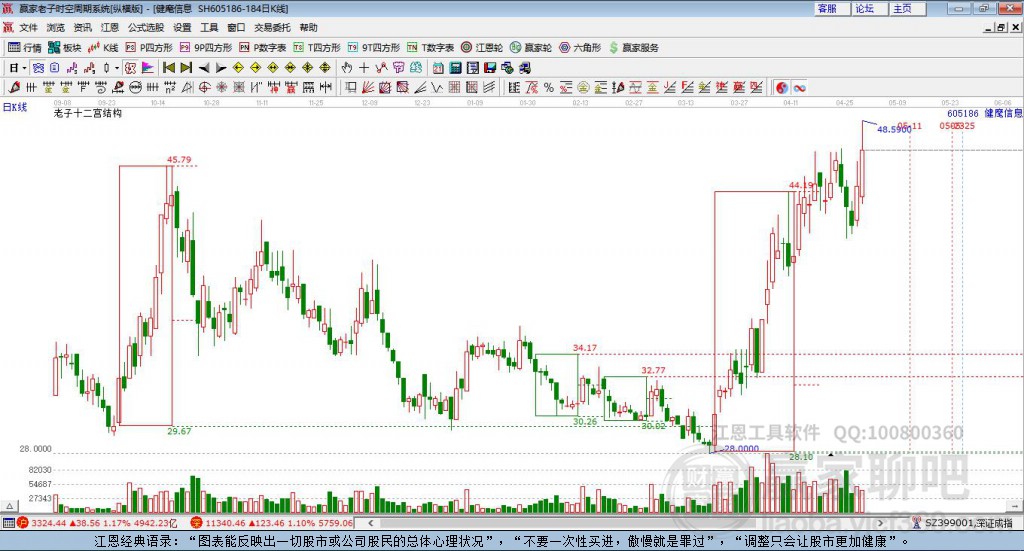Open the 六角形 hexagon tool
The image size is (1024, 551).
coord(580,48)
